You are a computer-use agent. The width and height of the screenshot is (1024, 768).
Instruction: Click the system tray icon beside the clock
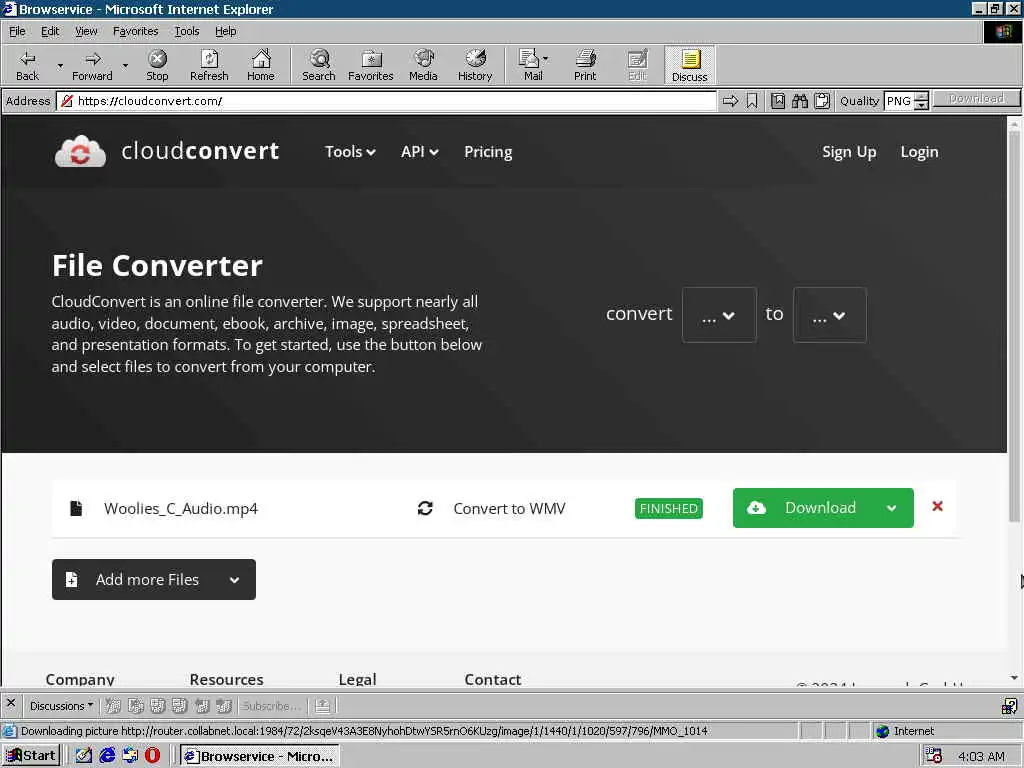[934, 756]
